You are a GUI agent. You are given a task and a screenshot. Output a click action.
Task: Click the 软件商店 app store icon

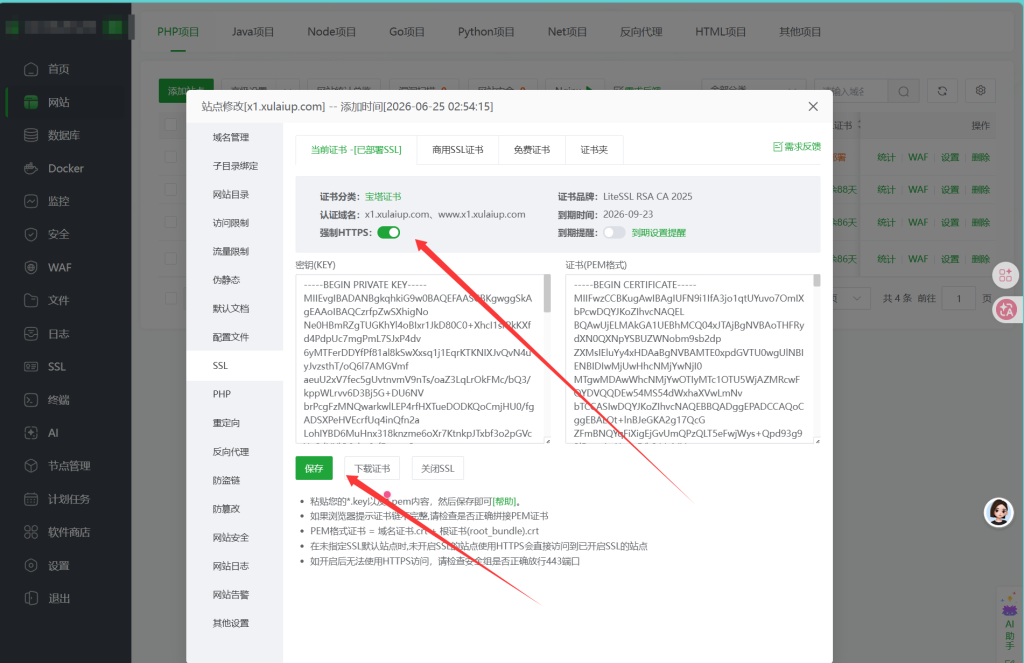click(31, 532)
